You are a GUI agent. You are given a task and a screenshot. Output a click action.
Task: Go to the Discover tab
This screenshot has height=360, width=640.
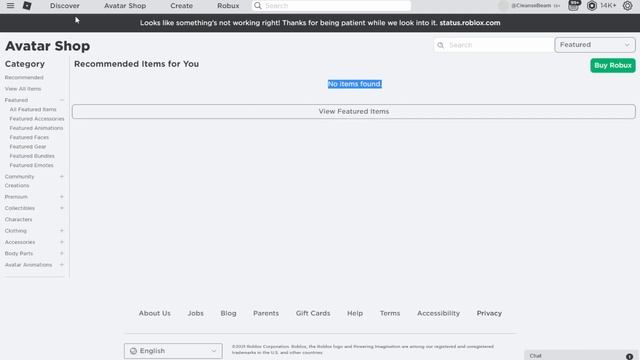click(65, 6)
